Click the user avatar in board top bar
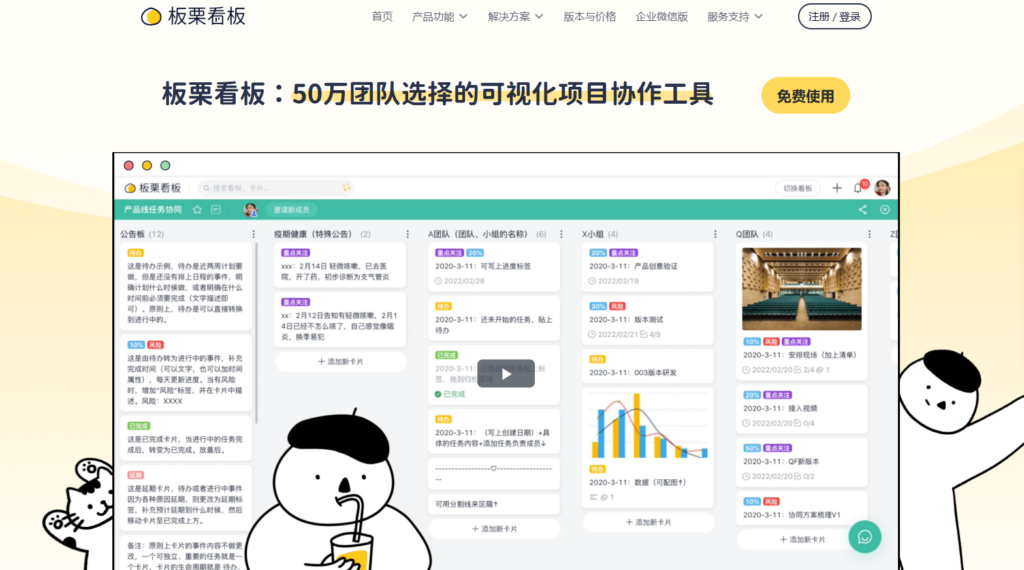The width and height of the screenshot is (1024, 570). click(x=882, y=188)
